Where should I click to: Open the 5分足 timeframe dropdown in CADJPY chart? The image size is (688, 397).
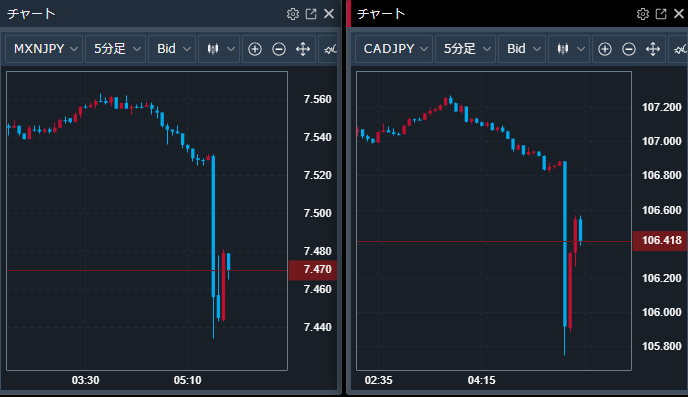(466, 49)
